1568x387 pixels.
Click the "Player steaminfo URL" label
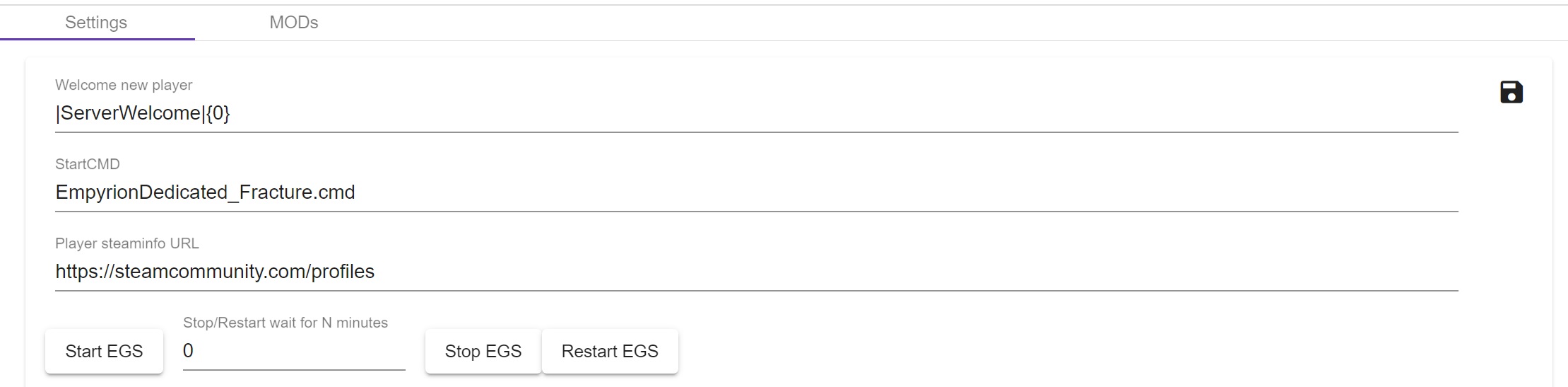coord(127,243)
